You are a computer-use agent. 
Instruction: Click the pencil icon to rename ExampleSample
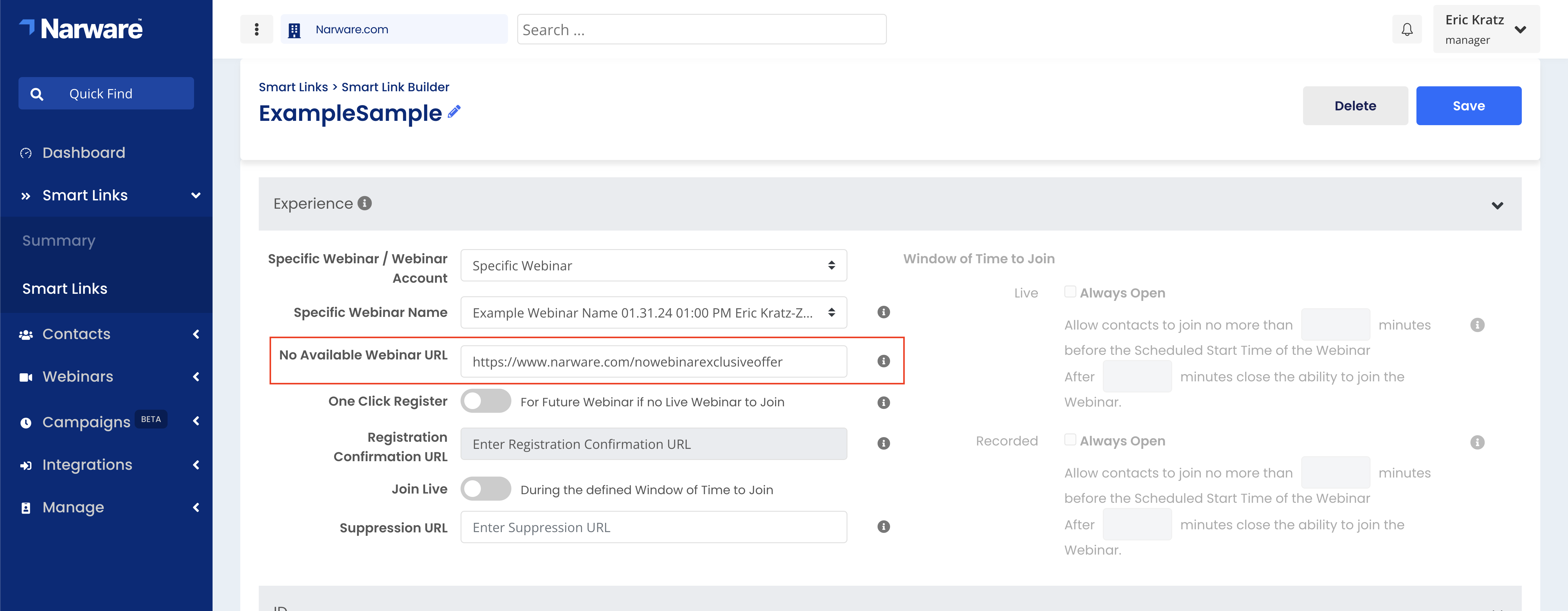click(x=454, y=112)
